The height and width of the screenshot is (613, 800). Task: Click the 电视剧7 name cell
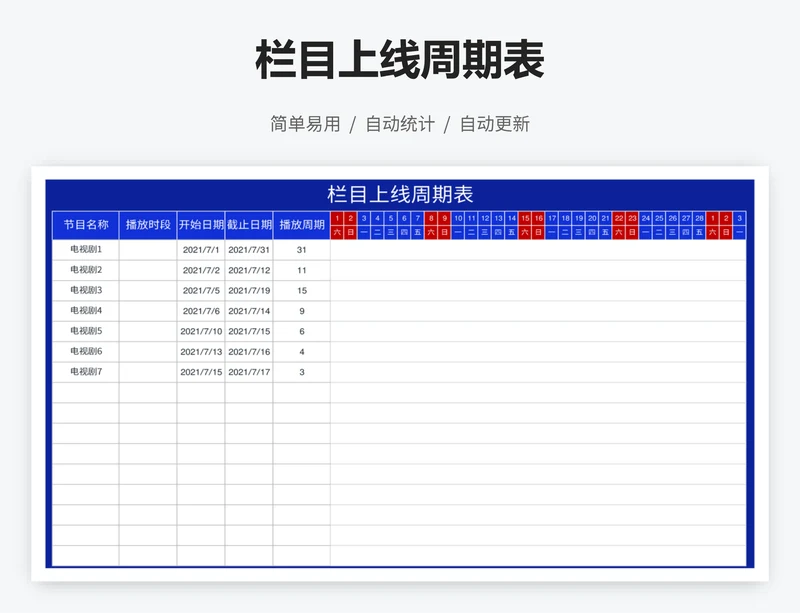(x=86, y=372)
